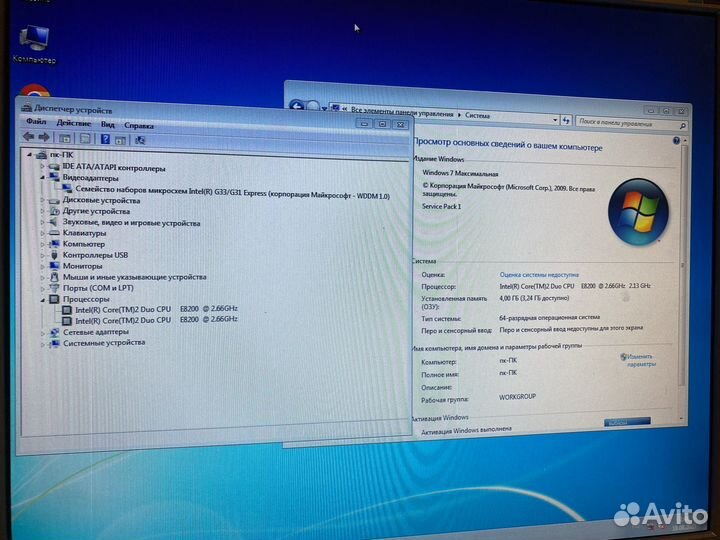Select the first Intel Core 2 Duo E8200 entry

pyautogui.click(x=156, y=309)
